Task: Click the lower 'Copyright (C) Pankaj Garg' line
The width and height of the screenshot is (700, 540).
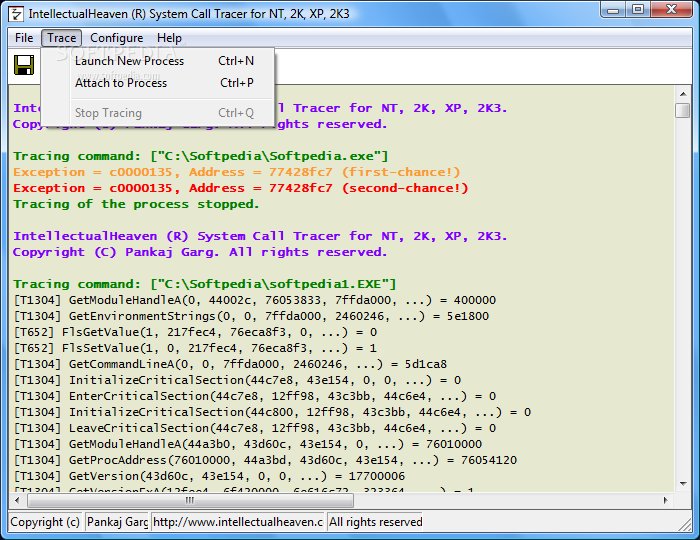Action: click(200, 252)
